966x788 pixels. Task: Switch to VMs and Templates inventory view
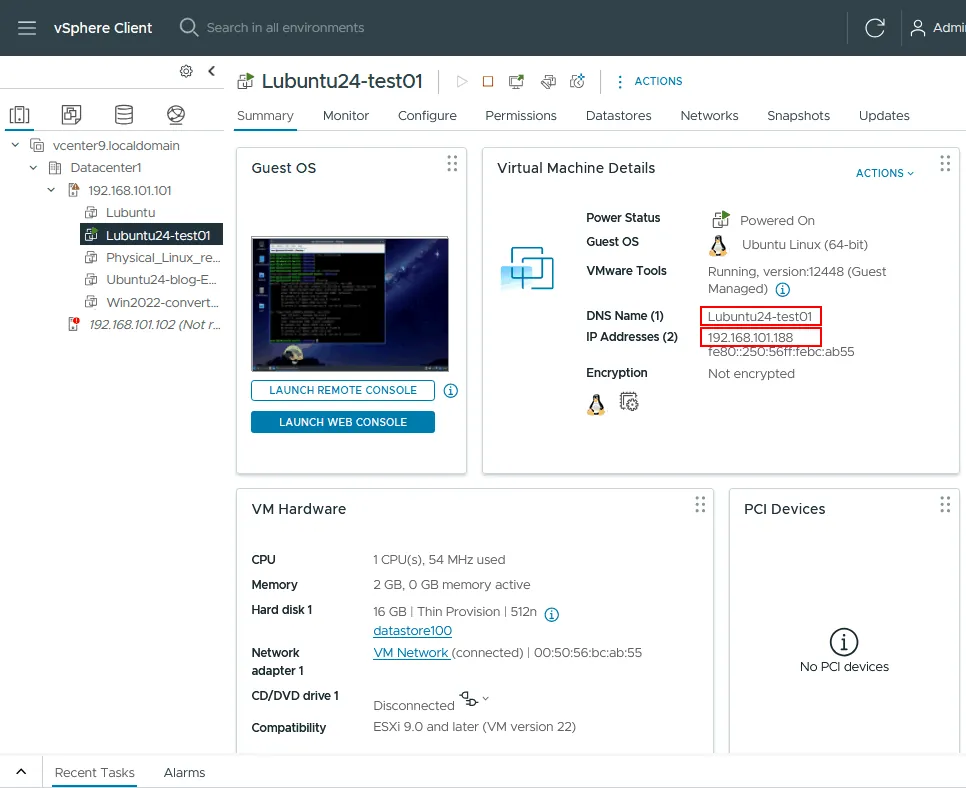[x=71, y=115]
